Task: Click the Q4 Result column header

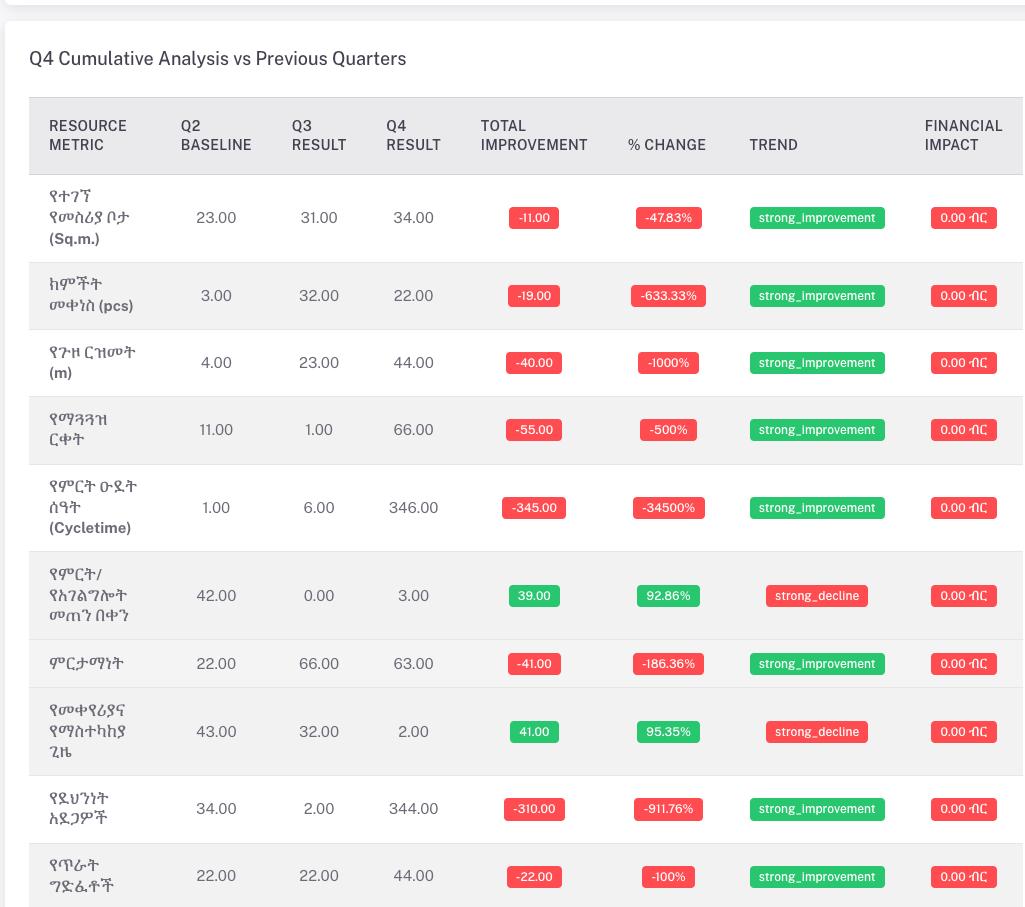Action: pos(413,135)
